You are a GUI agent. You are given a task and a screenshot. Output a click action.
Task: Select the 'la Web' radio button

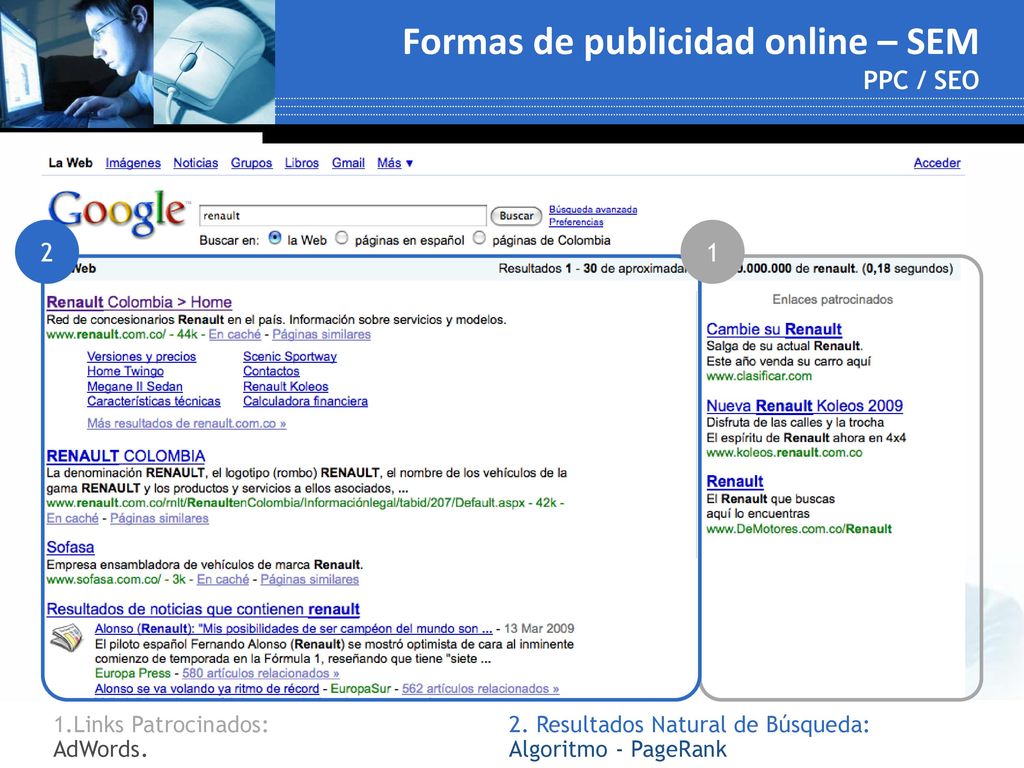pos(275,238)
